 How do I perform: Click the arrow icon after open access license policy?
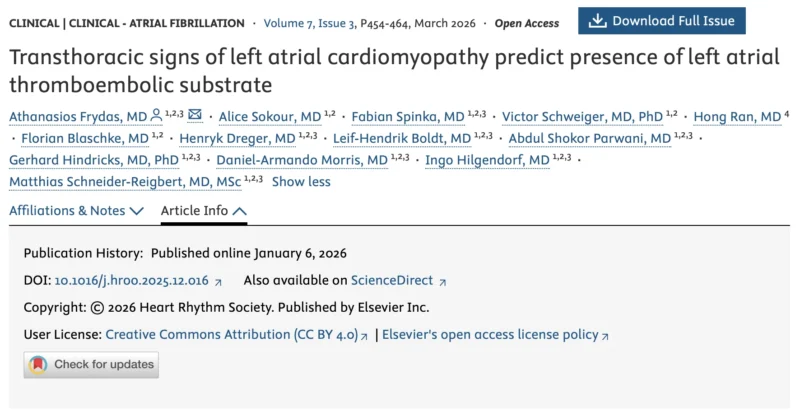[x=605, y=336]
